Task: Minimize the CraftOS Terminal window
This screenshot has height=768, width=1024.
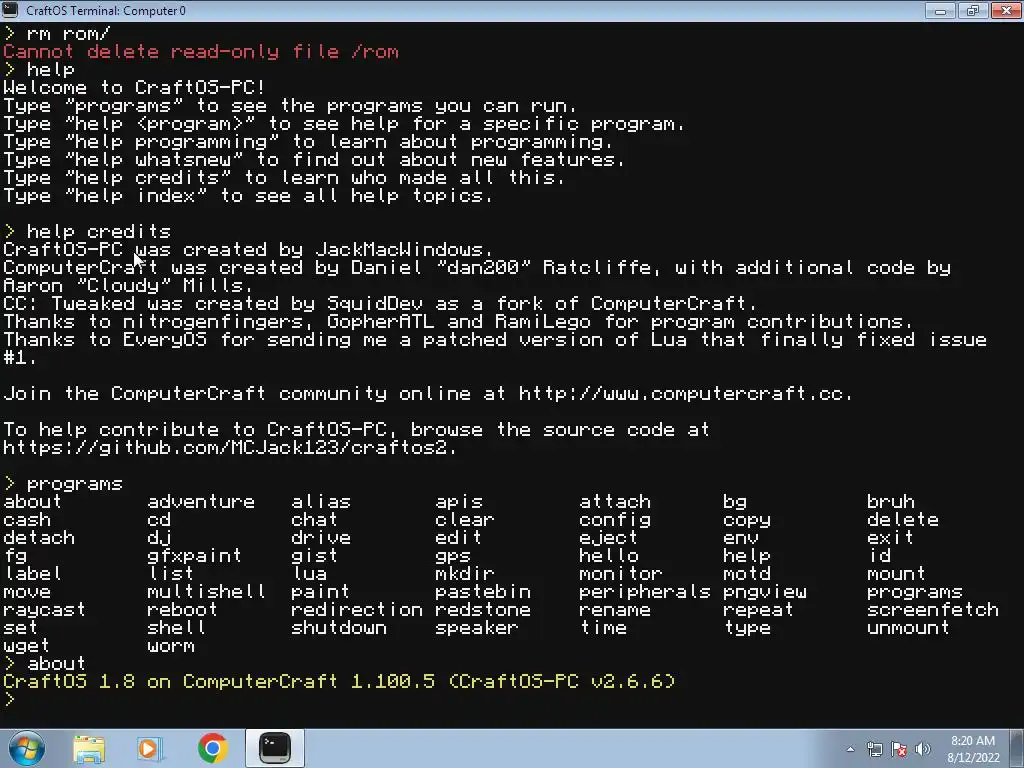Action: (940, 10)
